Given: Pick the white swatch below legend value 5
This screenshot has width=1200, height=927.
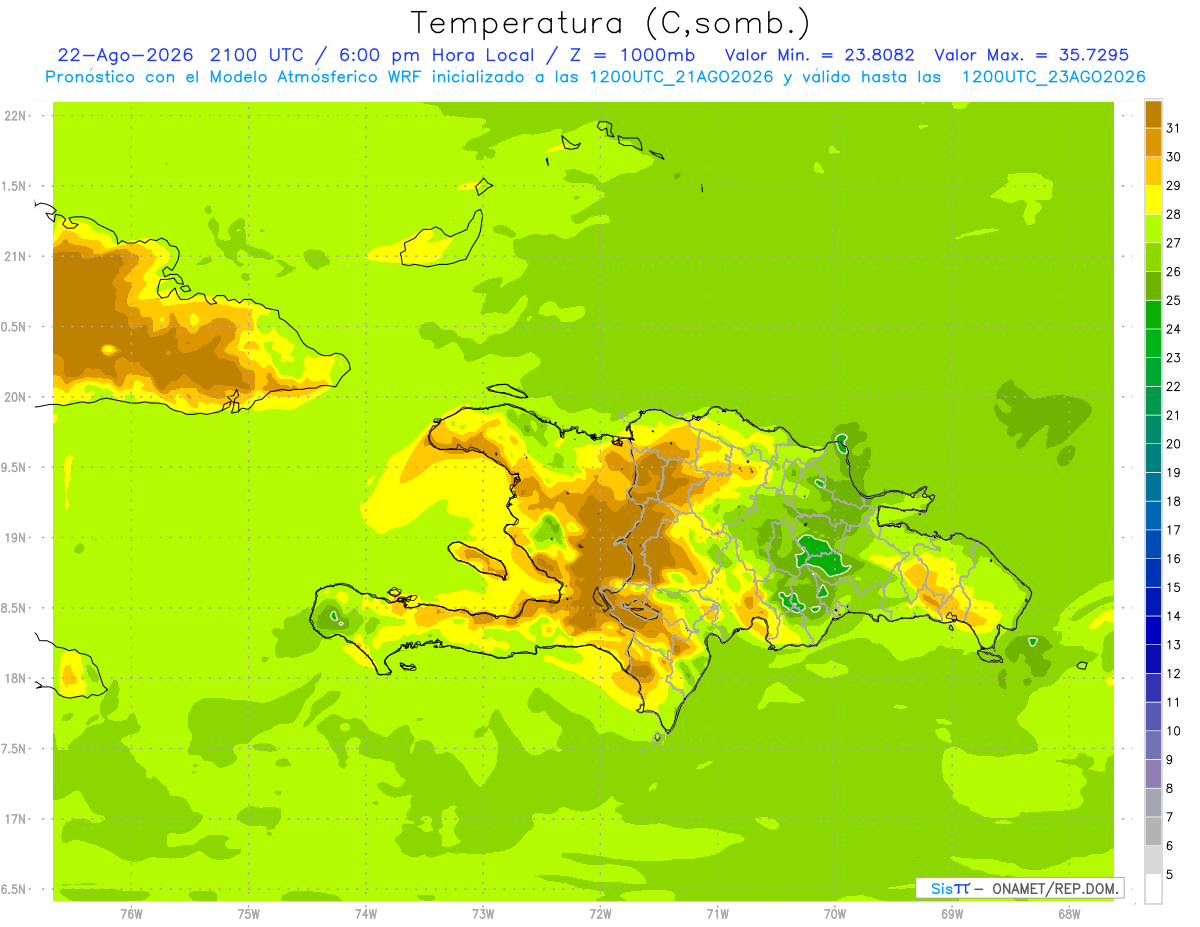Looking at the screenshot, I should tap(1153, 889).
